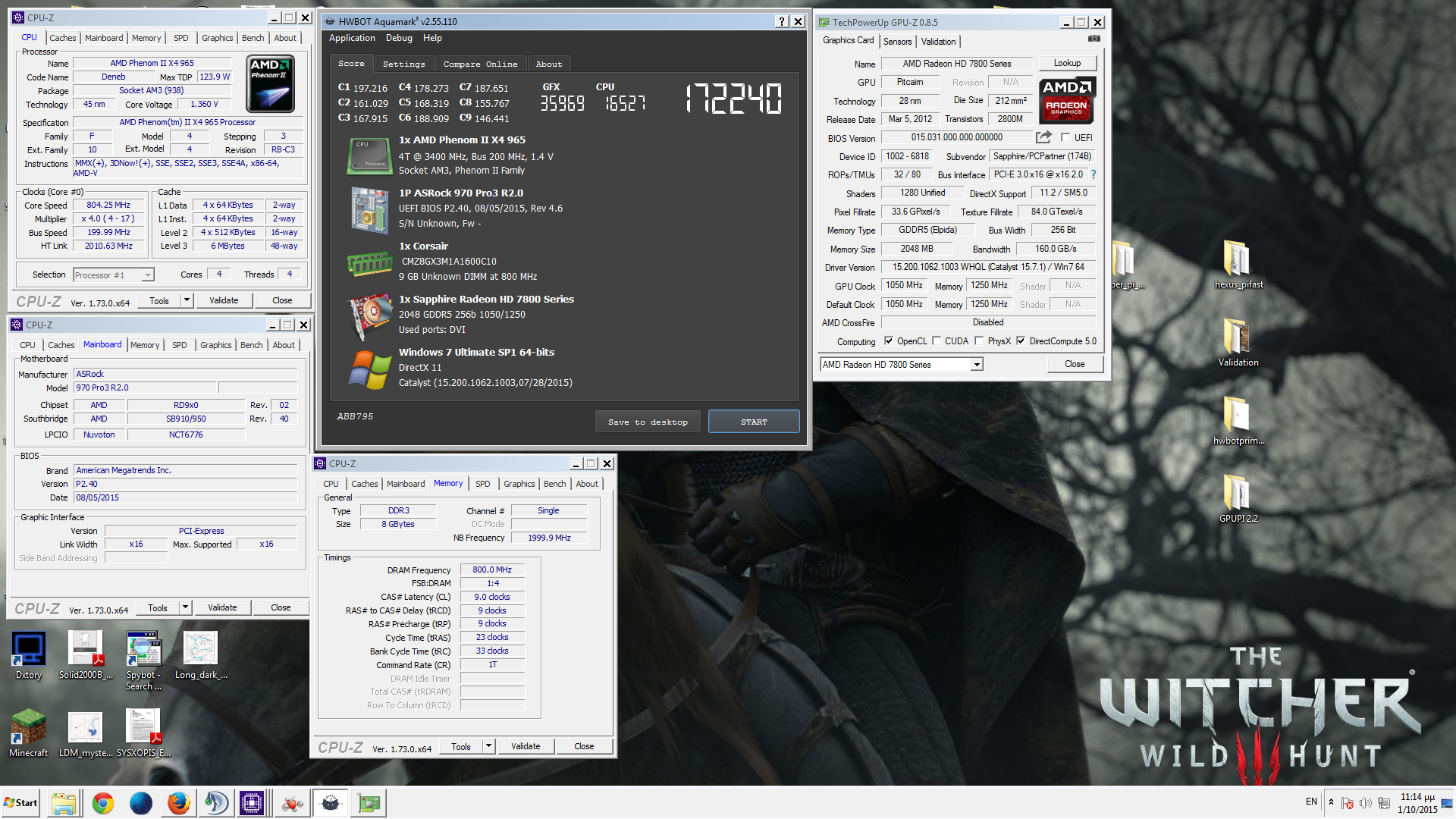
Task: Show hidden system tray icons
Action: [1331, 802]
